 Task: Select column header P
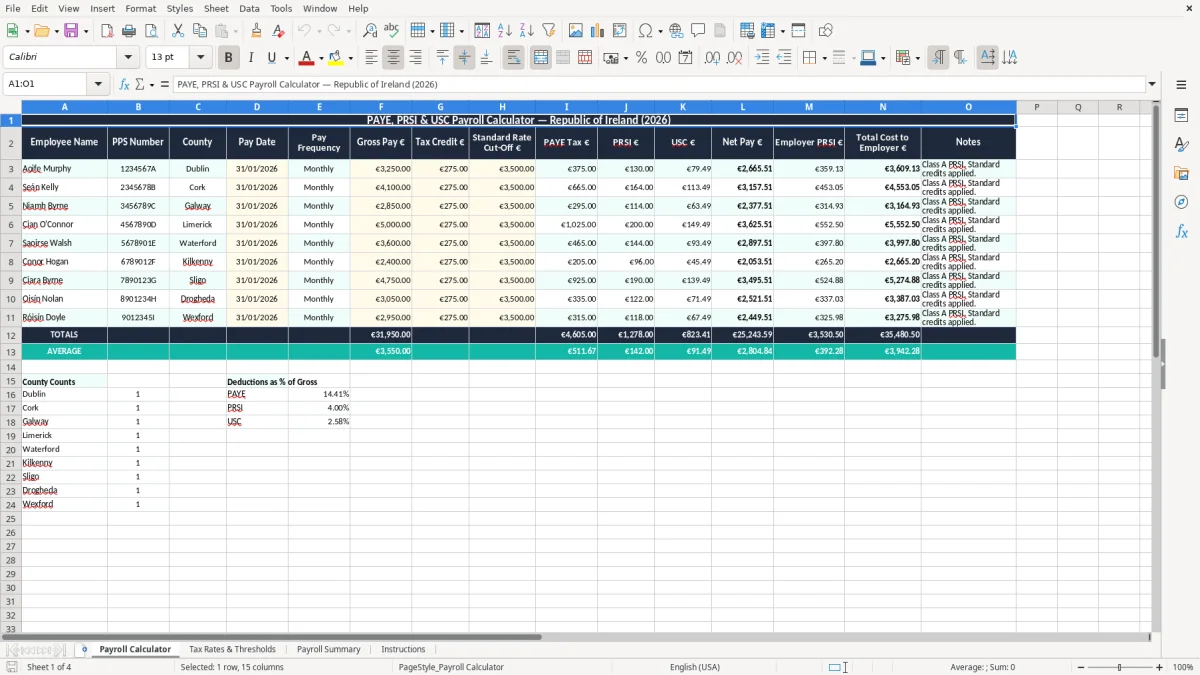[1036, 107]
